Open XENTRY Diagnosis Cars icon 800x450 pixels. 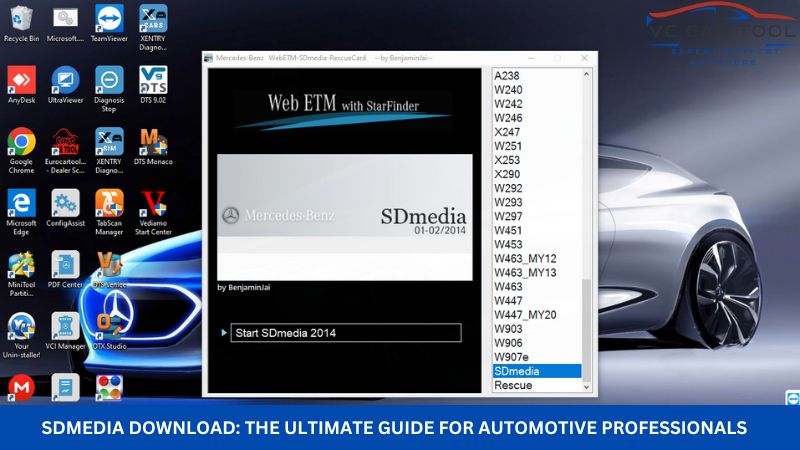click(153, 27)
